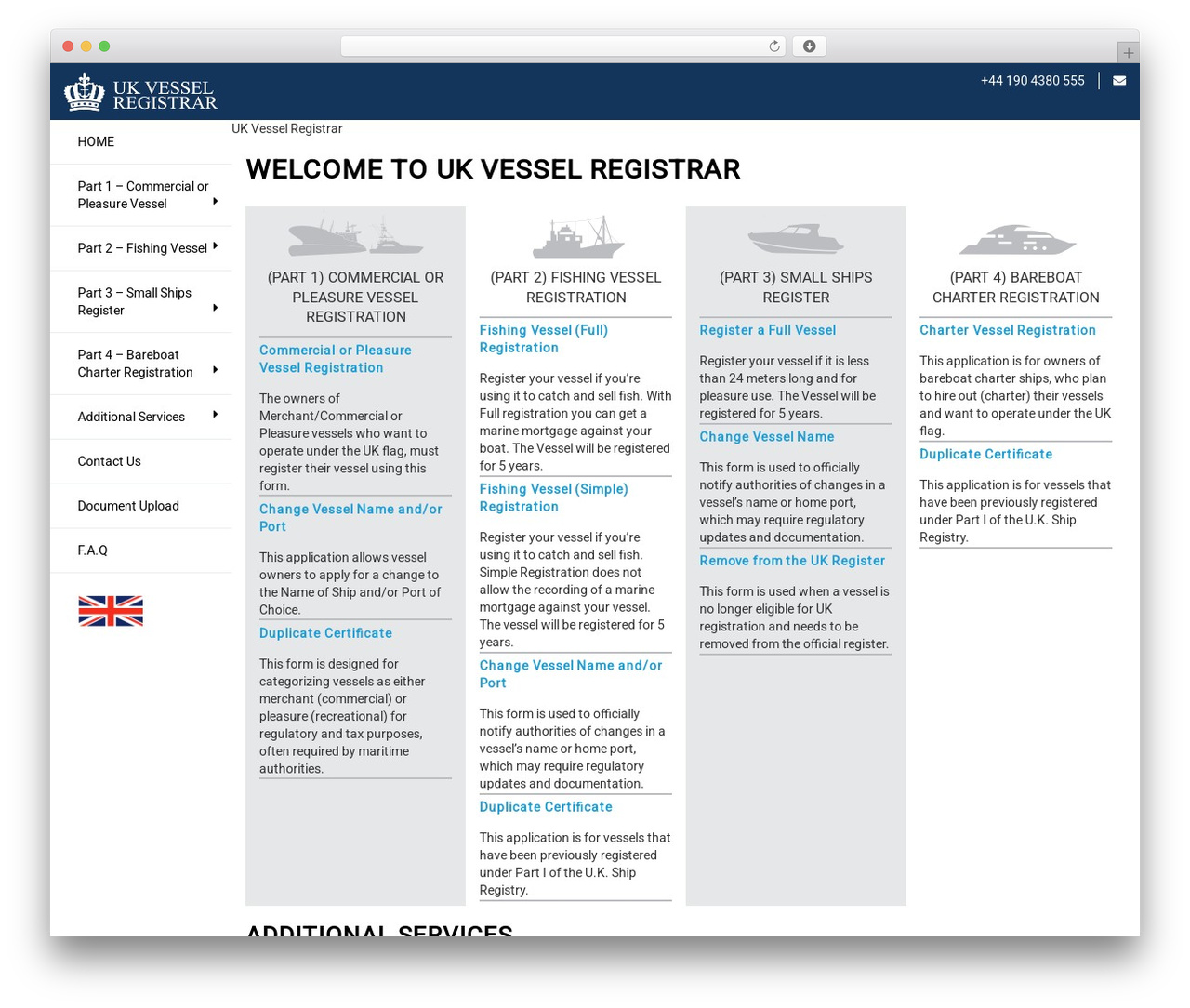
Task: Click the Union Jack flag image
Action: pyautogui.click(x=111, y=611)
